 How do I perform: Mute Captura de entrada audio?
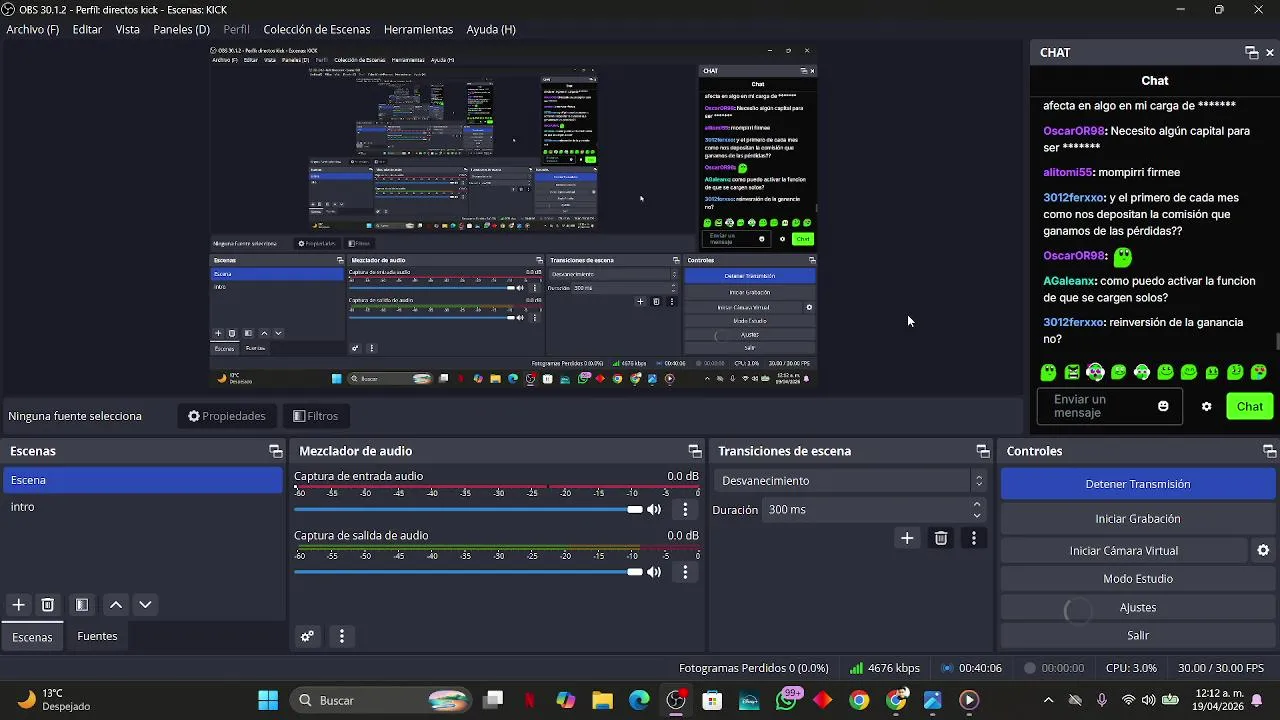point(654,510)
